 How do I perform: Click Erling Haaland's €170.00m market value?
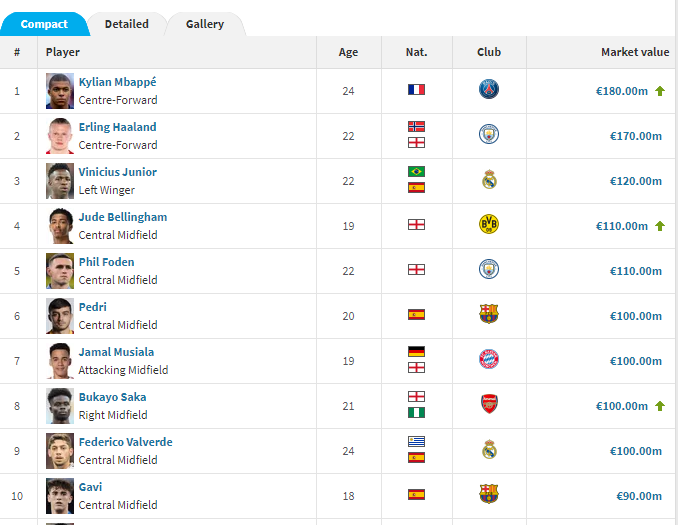click(636, 136)
